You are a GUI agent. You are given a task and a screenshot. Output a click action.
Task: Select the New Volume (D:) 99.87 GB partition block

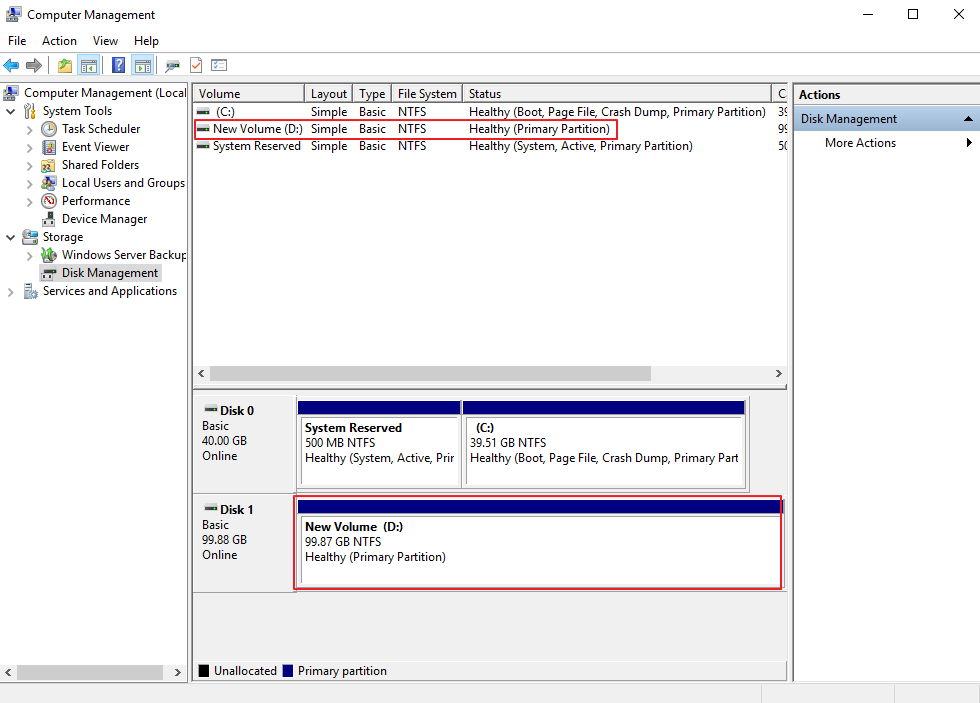[x=539, y=542]
